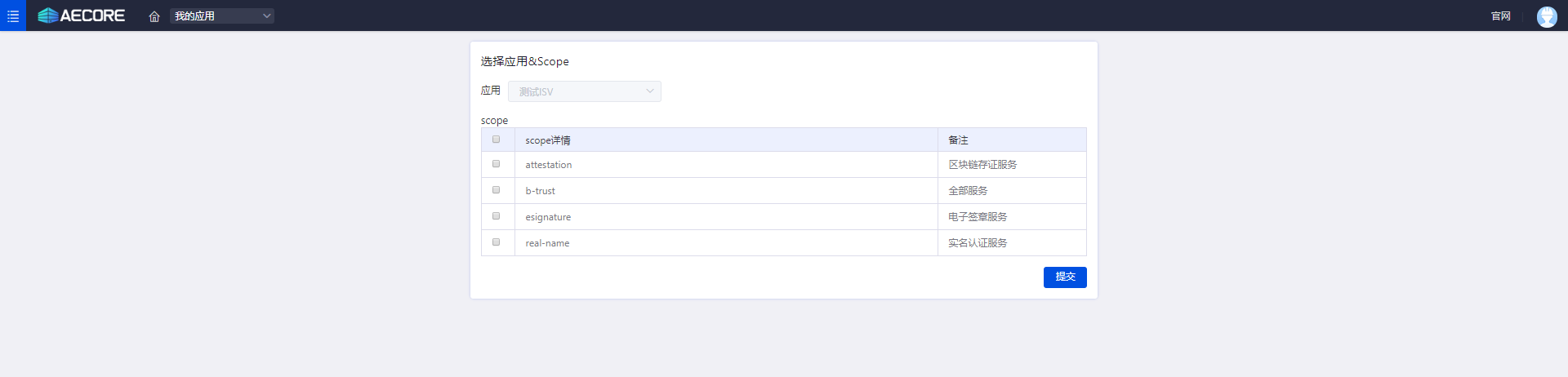This screenshot has height=377, width=1568.
Task: Click the 实名认证服务 note cell
Action: [x=978, y=243]
